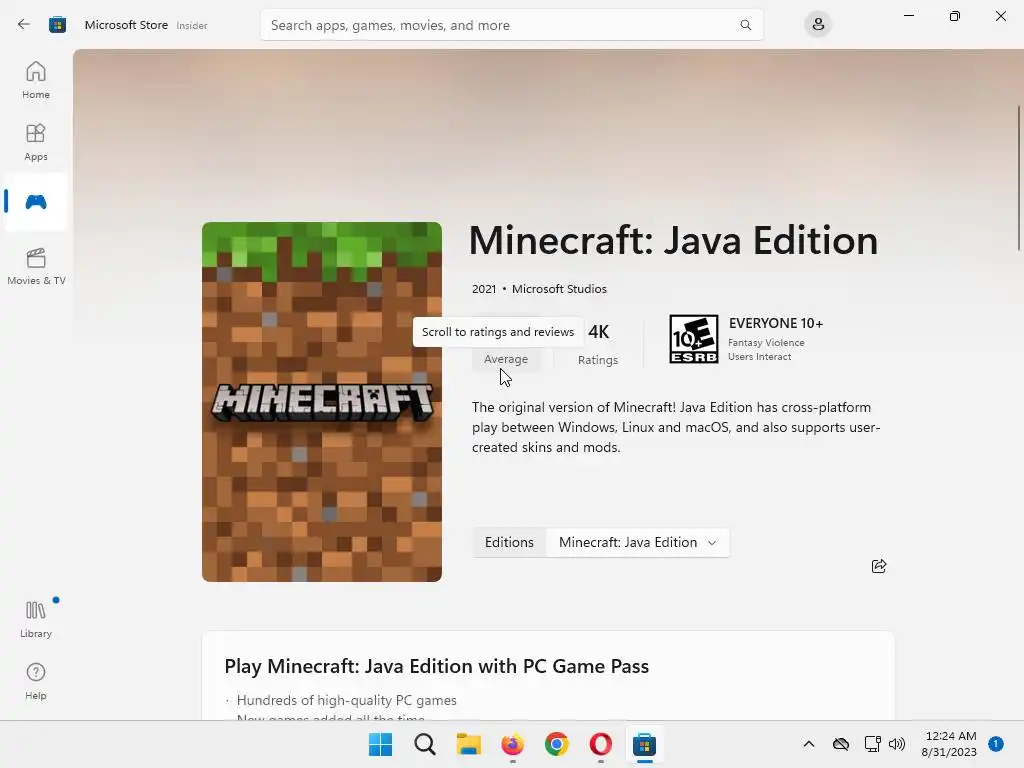
Task: Click the 'Play Minecraft: Java Edition with PC Game Pass' heading
Action: click(436, 666)
